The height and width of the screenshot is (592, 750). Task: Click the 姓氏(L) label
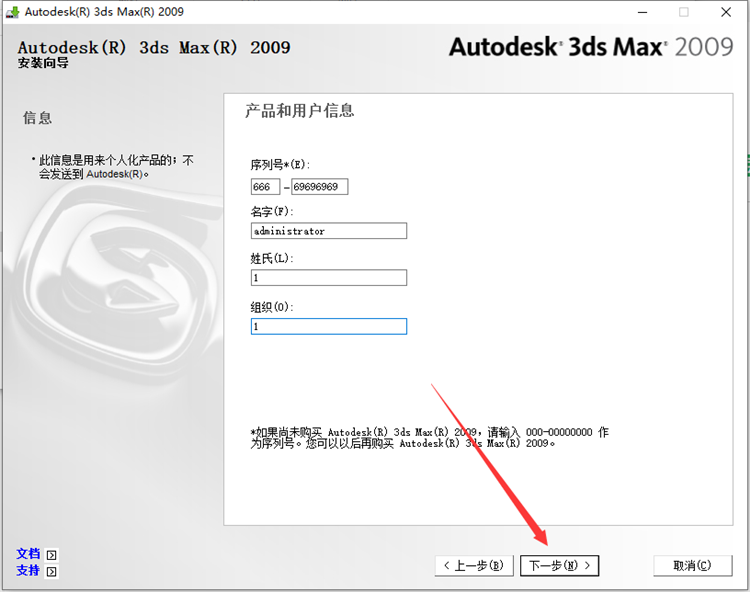[272, 258]
